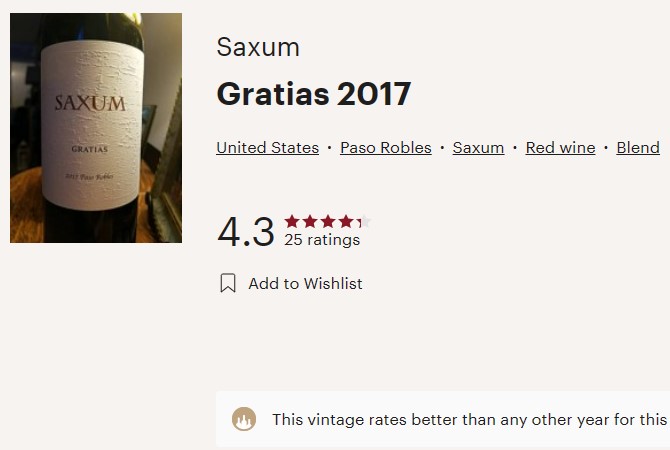670x450 pixels.
Task: Follow the underlined Saxum winery link
Action: pos(479,147)
